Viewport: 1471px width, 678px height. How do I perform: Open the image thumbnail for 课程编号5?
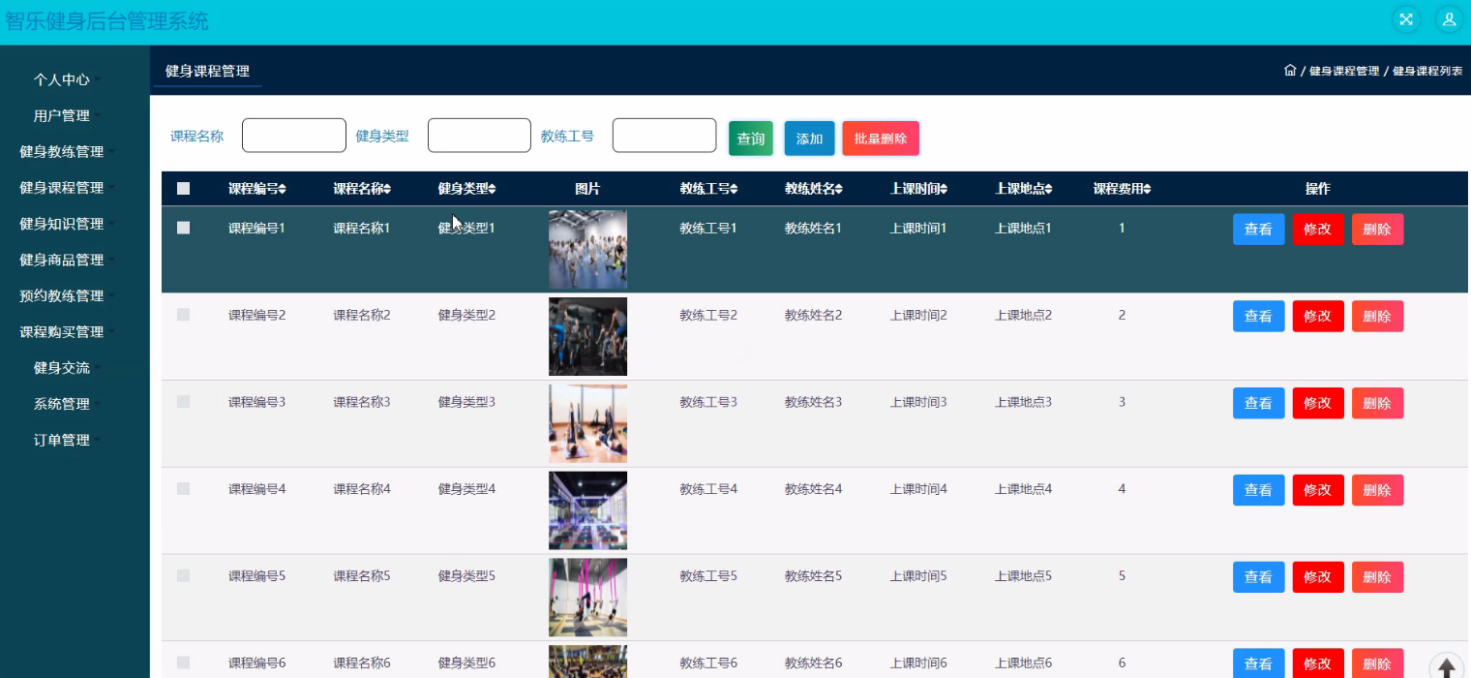click(588, 597)
